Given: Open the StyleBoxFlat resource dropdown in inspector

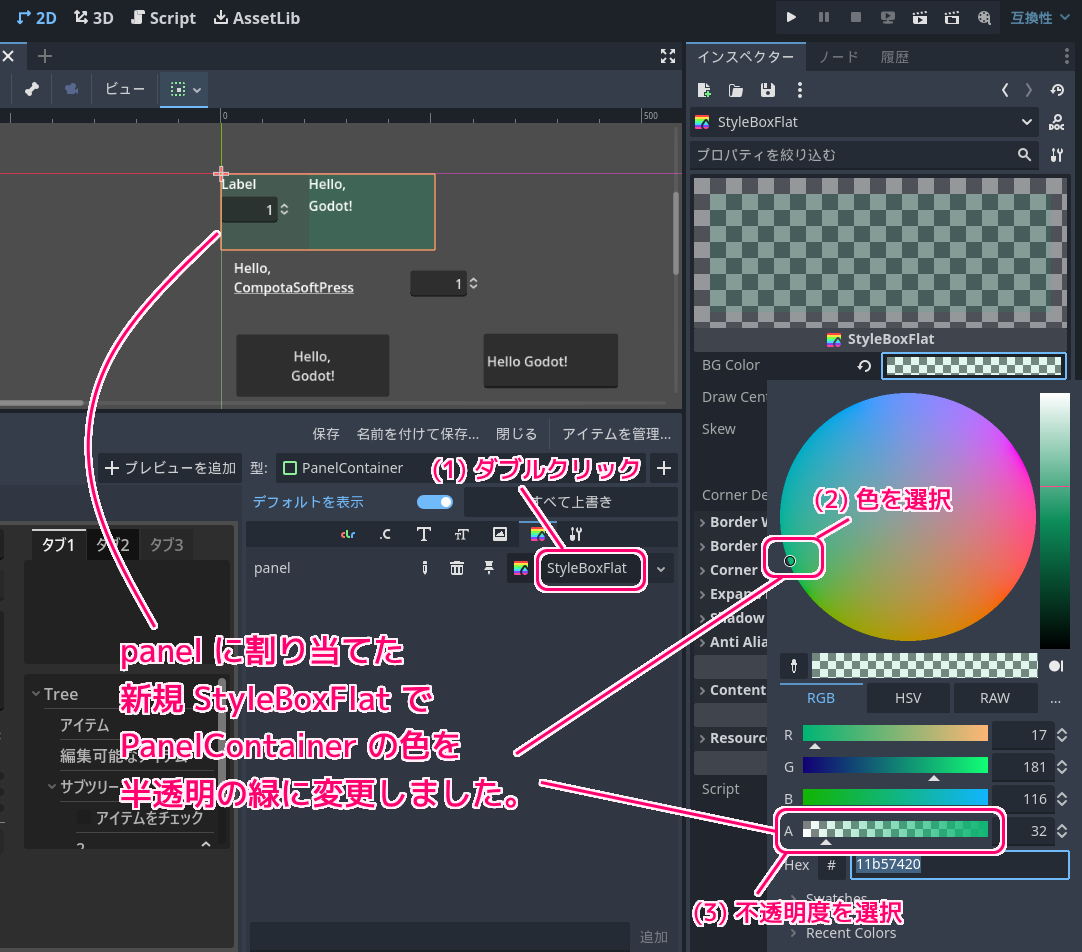Looking at the screenshot, I should coord(1028,122).
